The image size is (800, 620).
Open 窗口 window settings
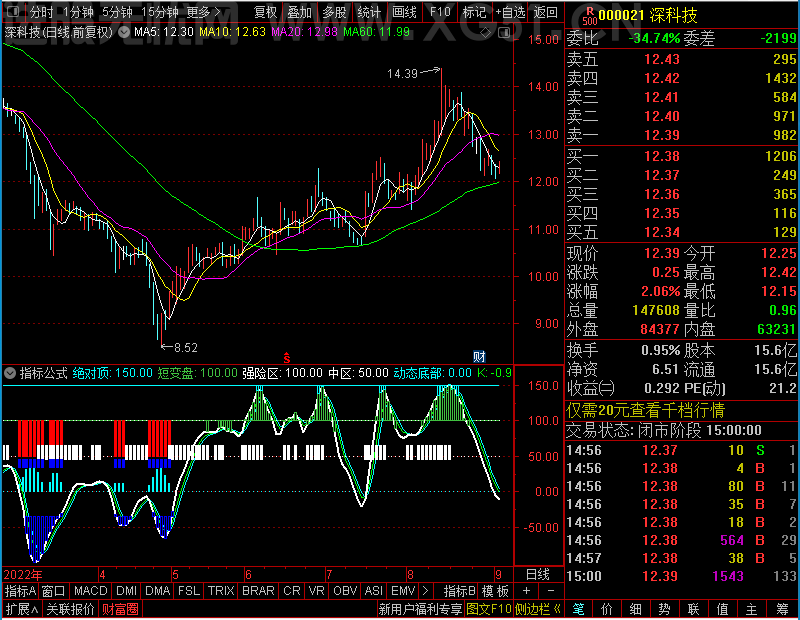click(54, 591)
